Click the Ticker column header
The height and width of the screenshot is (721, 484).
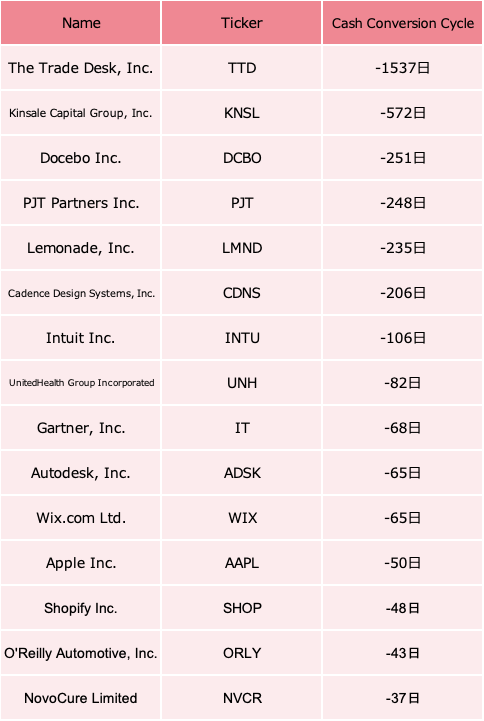click(x=241, y=23)
